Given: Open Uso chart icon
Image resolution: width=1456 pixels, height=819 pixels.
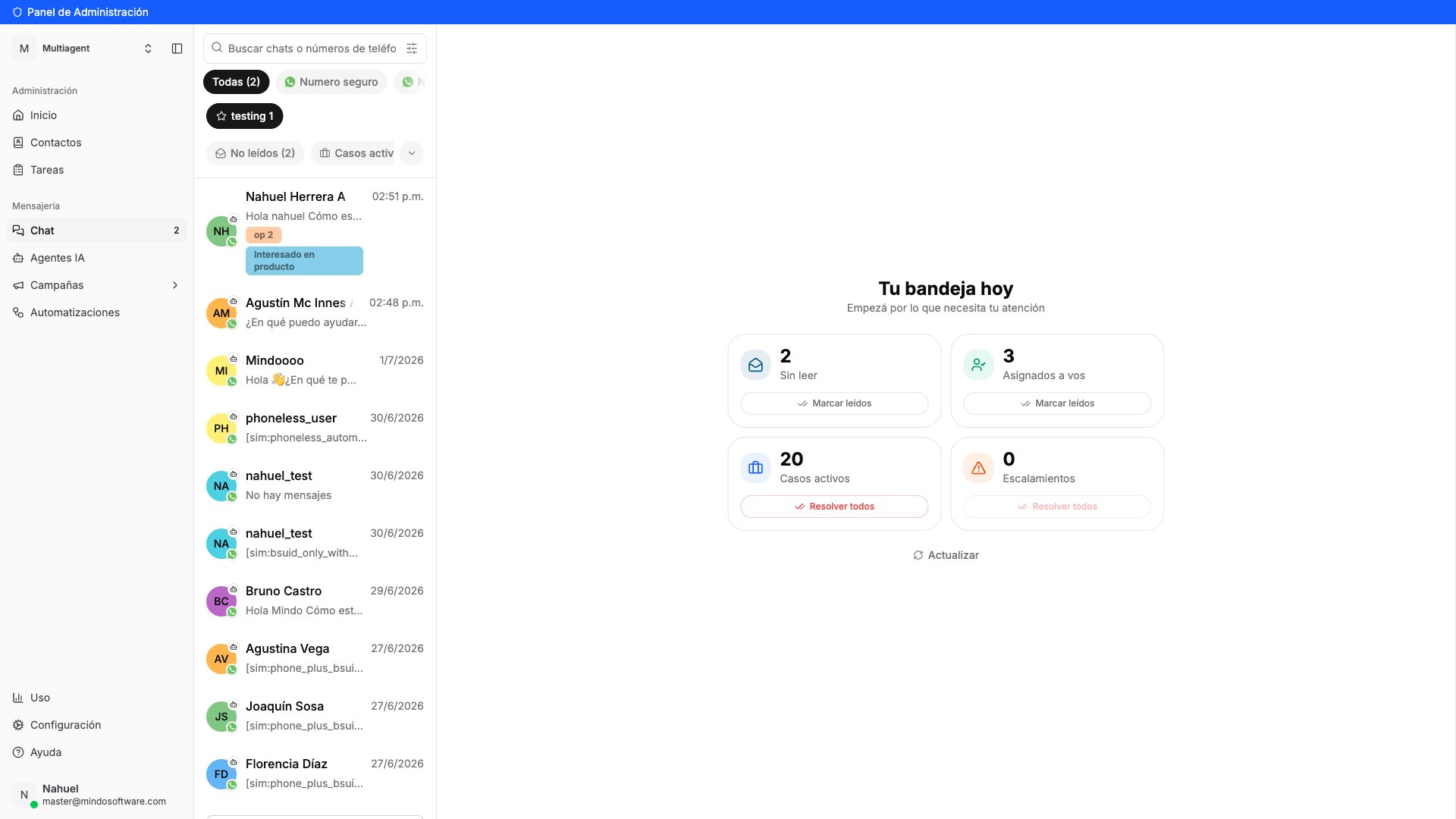Looking at the screenshot, I should coord(18,698).
